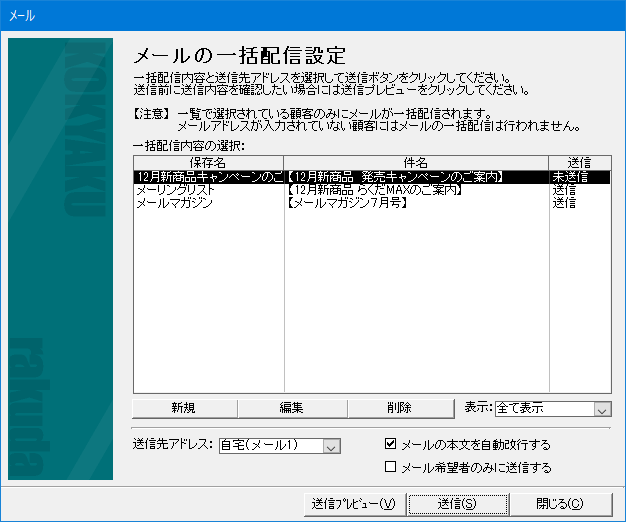Select the メールマガジン row
Viewport: 626px width, 522px height.
tap(175, 203)
